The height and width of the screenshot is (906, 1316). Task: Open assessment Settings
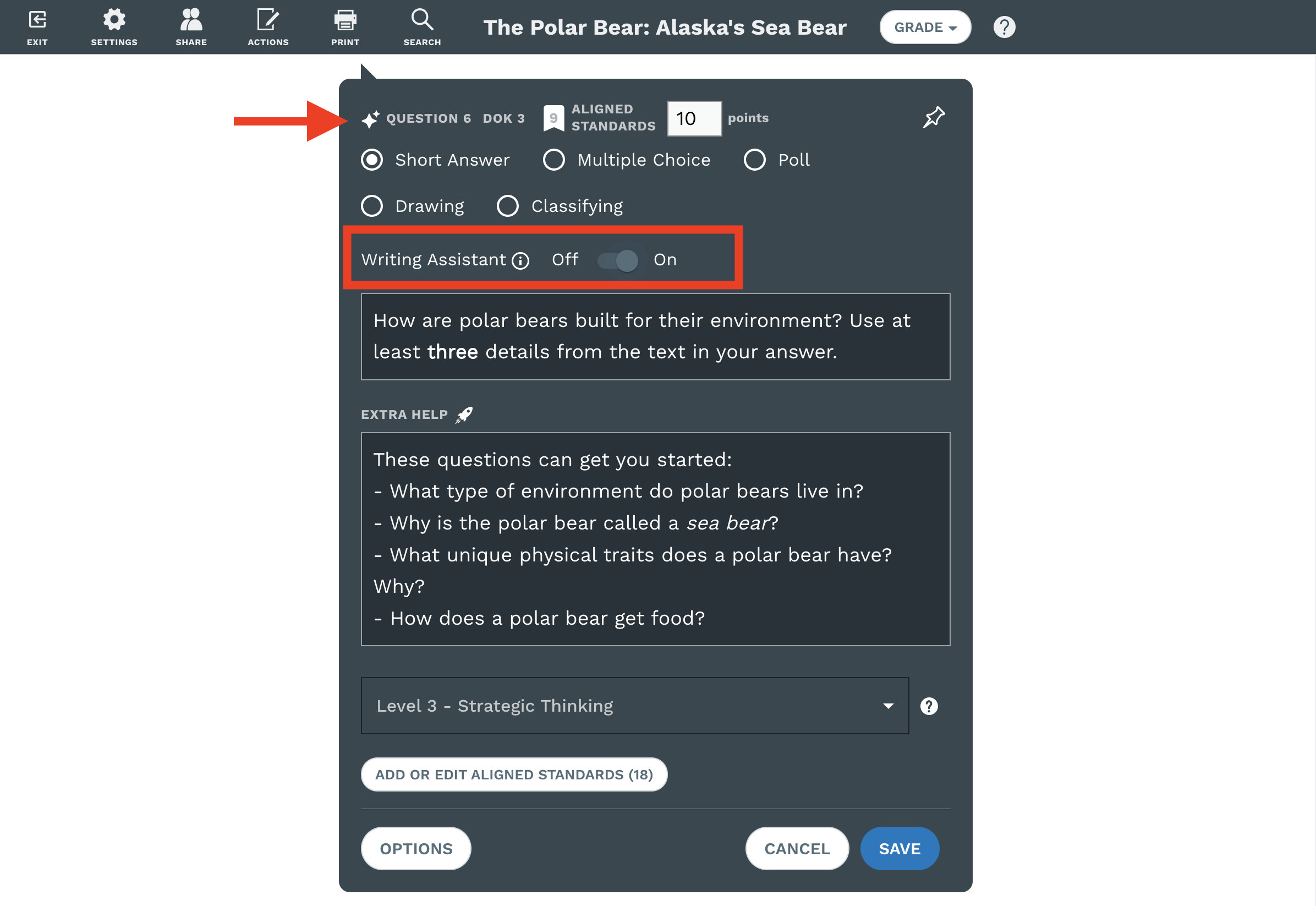pos(114,25)
